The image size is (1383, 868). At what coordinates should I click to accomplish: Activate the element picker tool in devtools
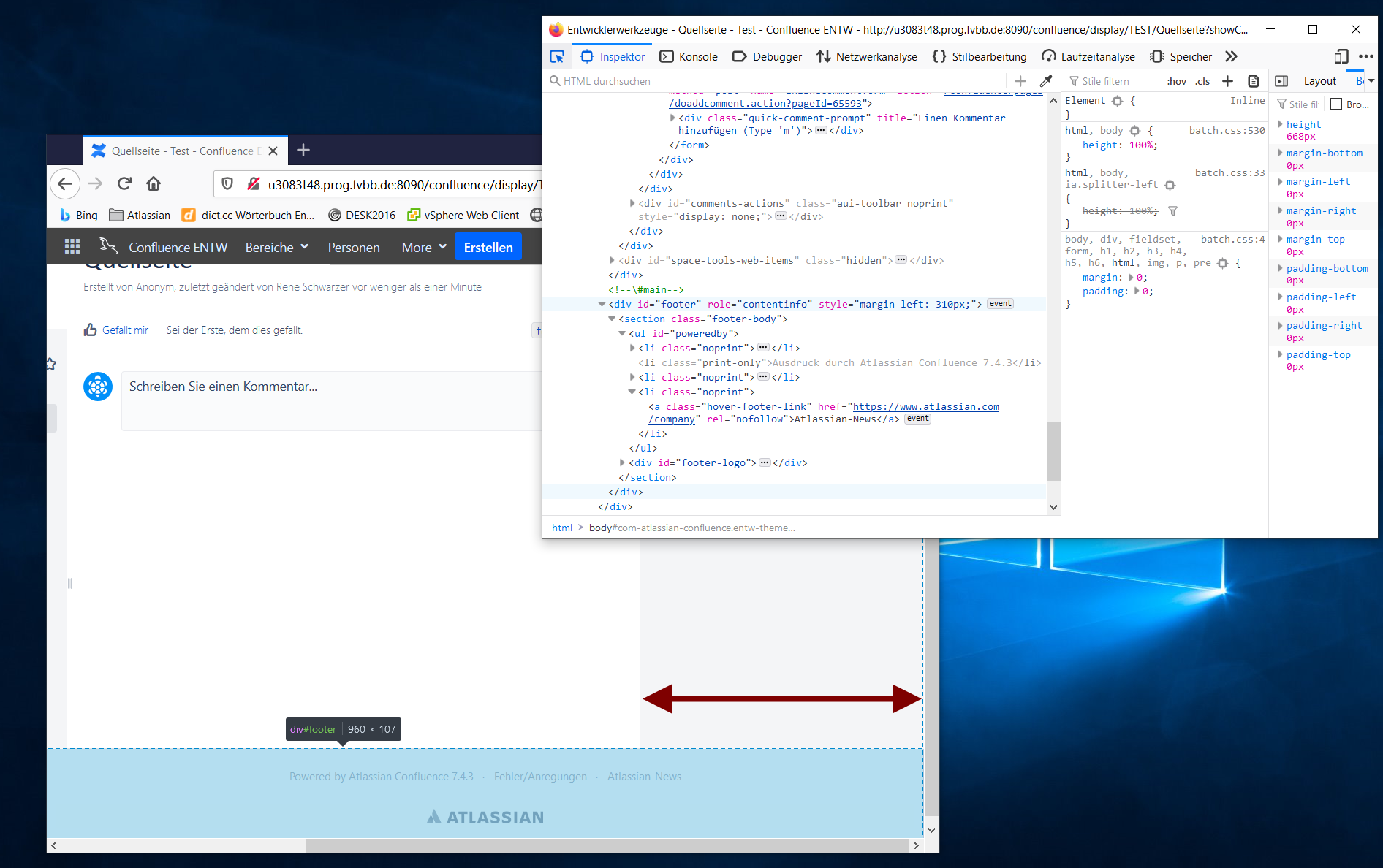(x=557, y=56)
